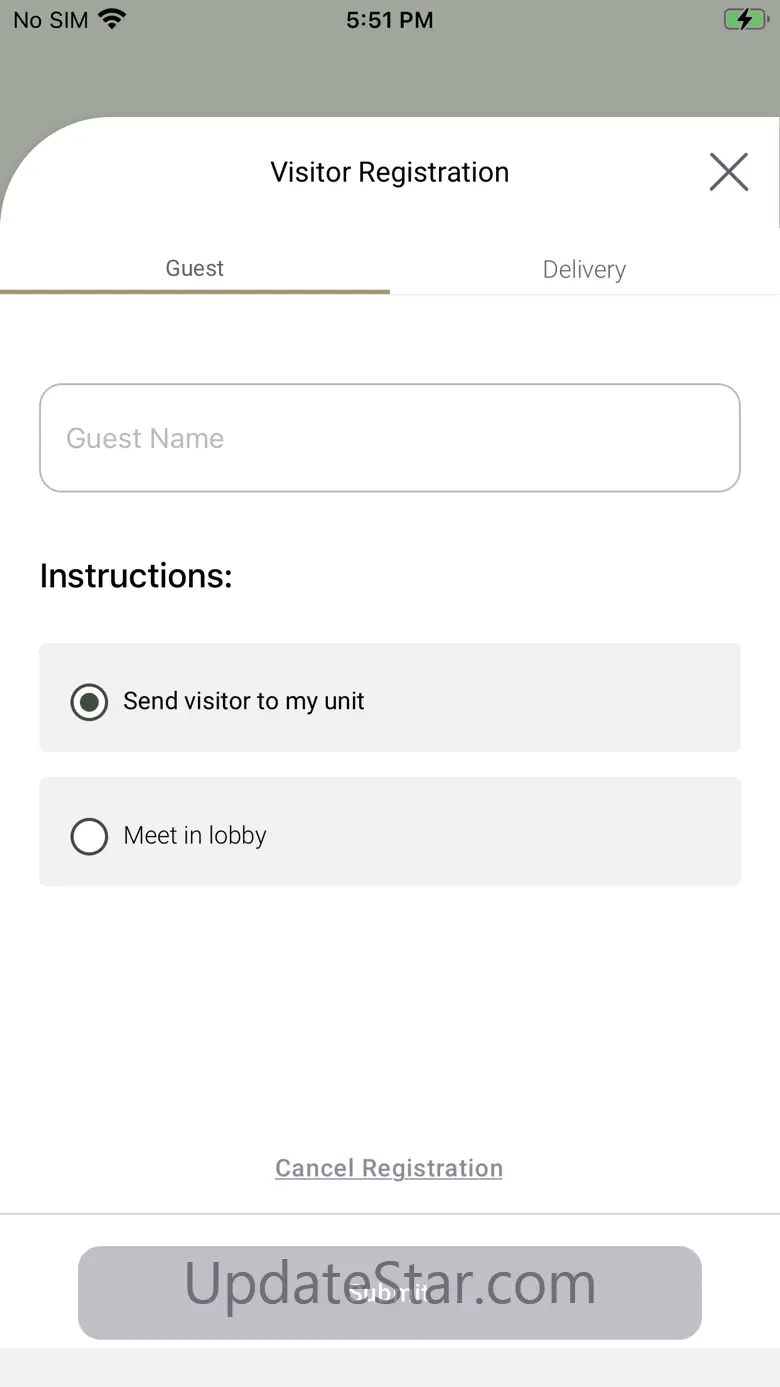Choose the 'Meet in lobby' radio circle

(89, 836)
